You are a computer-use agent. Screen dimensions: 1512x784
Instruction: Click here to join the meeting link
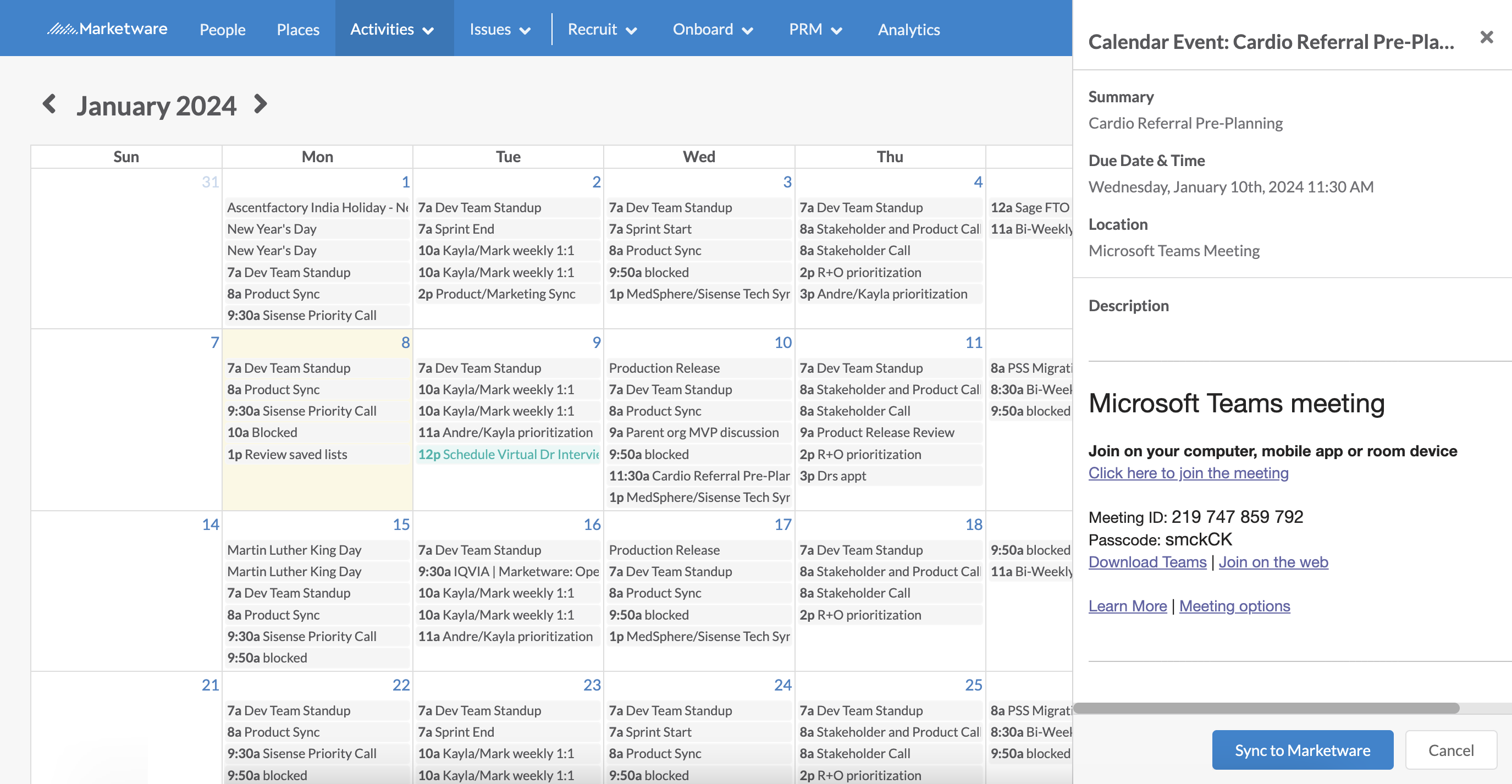click(1189, 473)
